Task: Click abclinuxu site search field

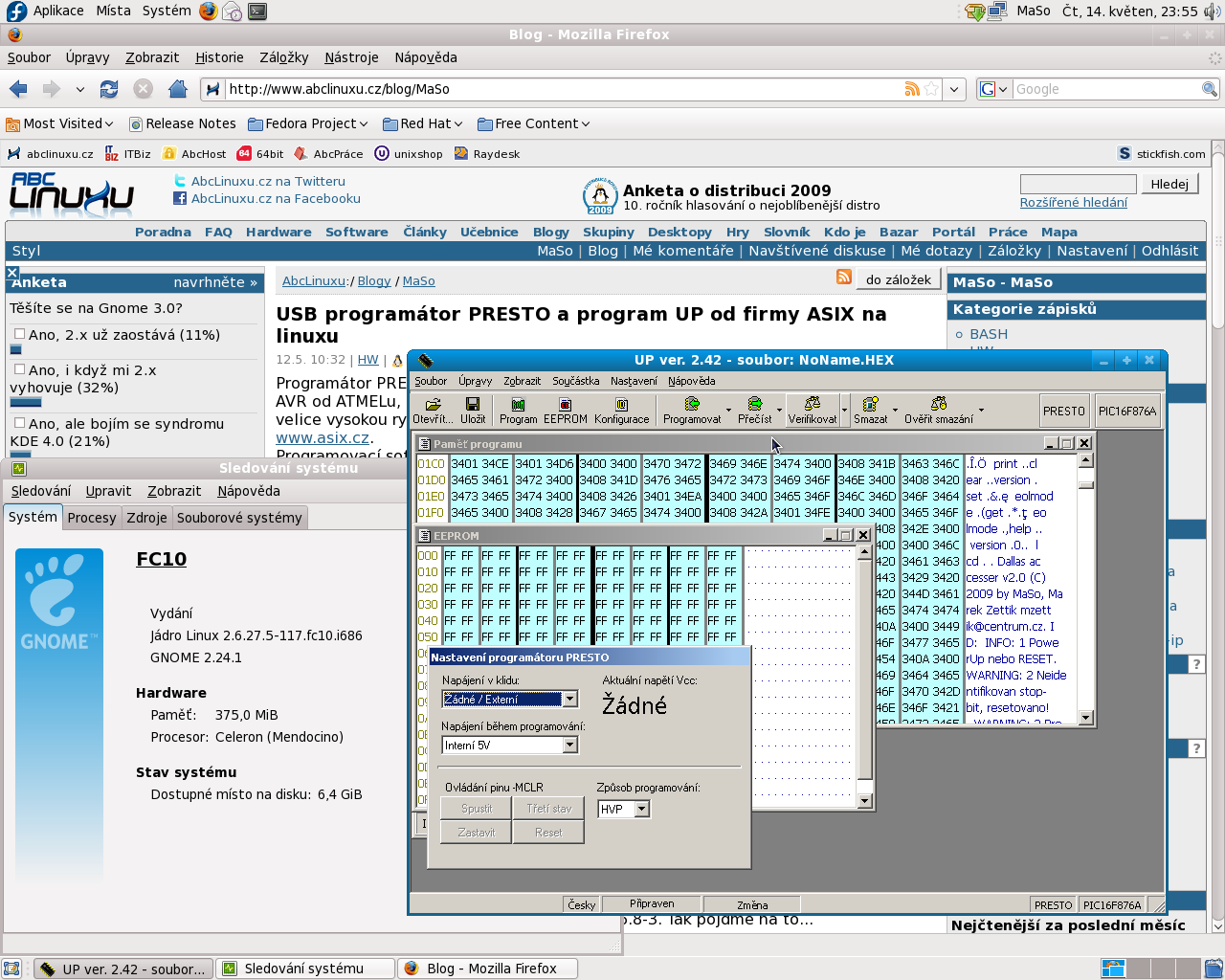Action: point(1078,184)
